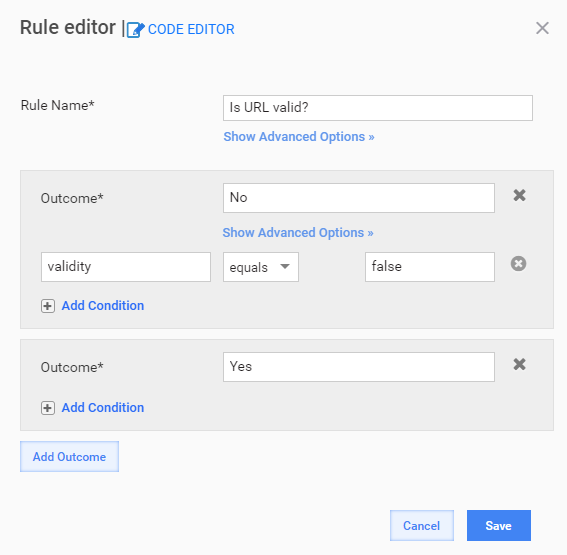Click the Outcome field containing 'No'
Image resolution: width=567 pixels, height=555 pixels.
[x=359, y=198]
